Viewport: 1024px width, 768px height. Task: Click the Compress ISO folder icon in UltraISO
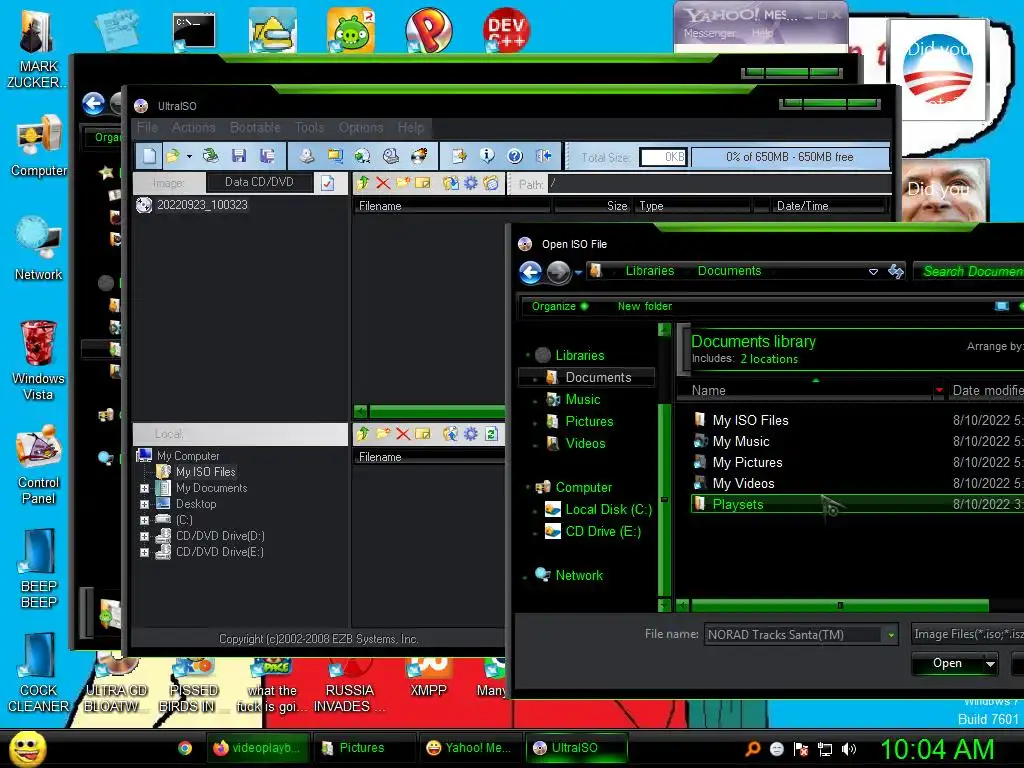tap(335, 155)
